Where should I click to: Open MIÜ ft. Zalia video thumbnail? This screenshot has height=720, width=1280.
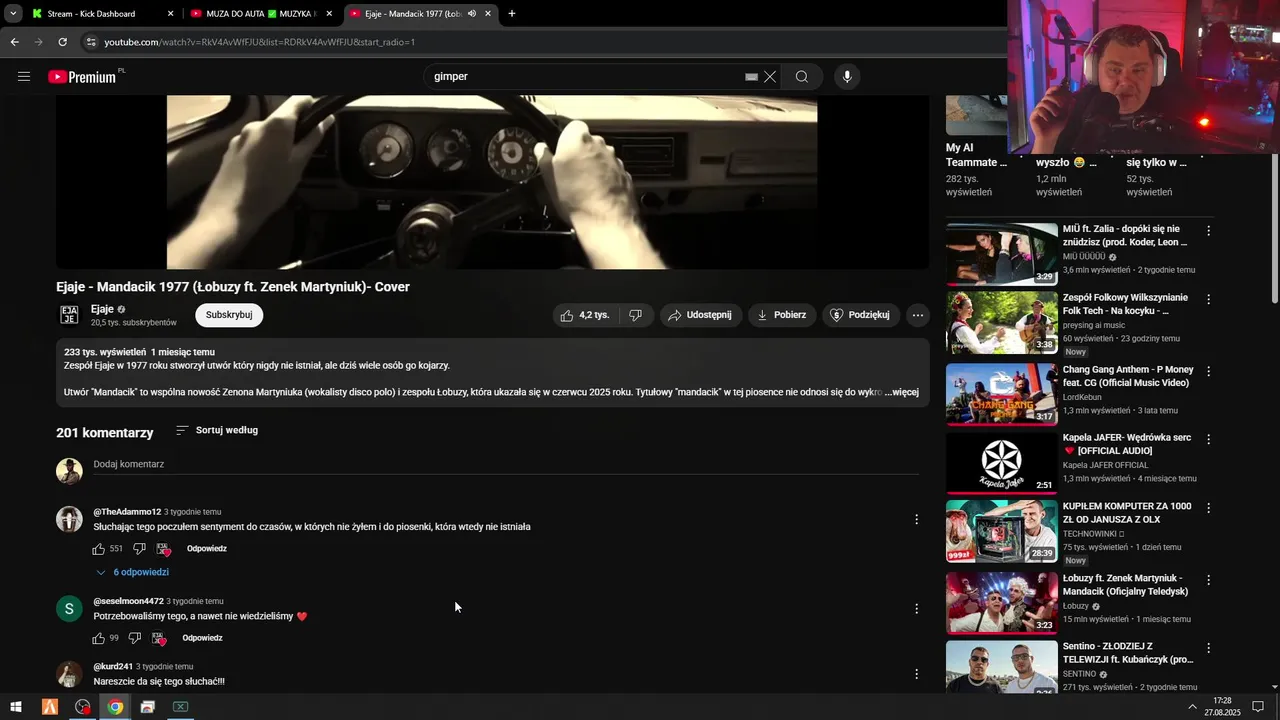1001,254
